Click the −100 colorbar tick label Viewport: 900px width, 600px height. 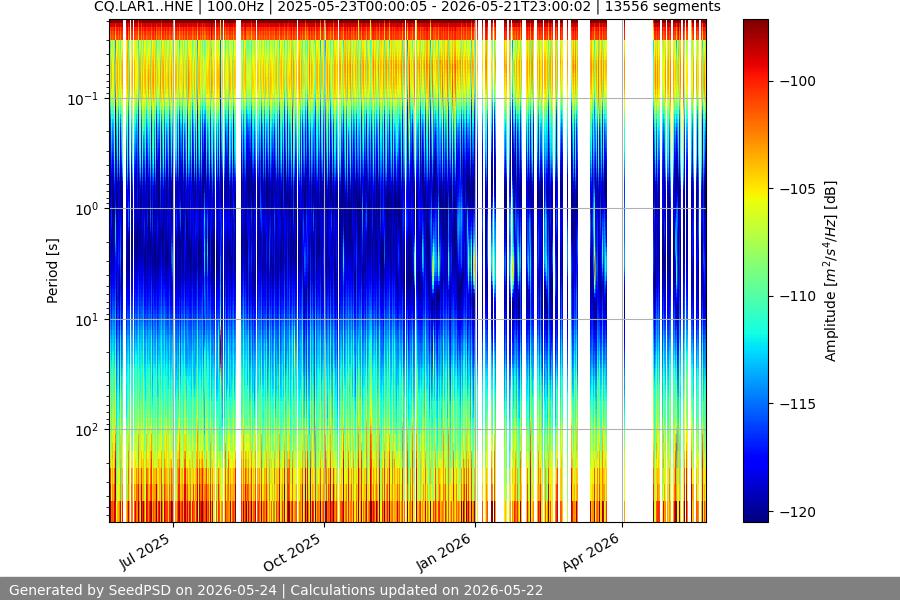pos(798,81)
